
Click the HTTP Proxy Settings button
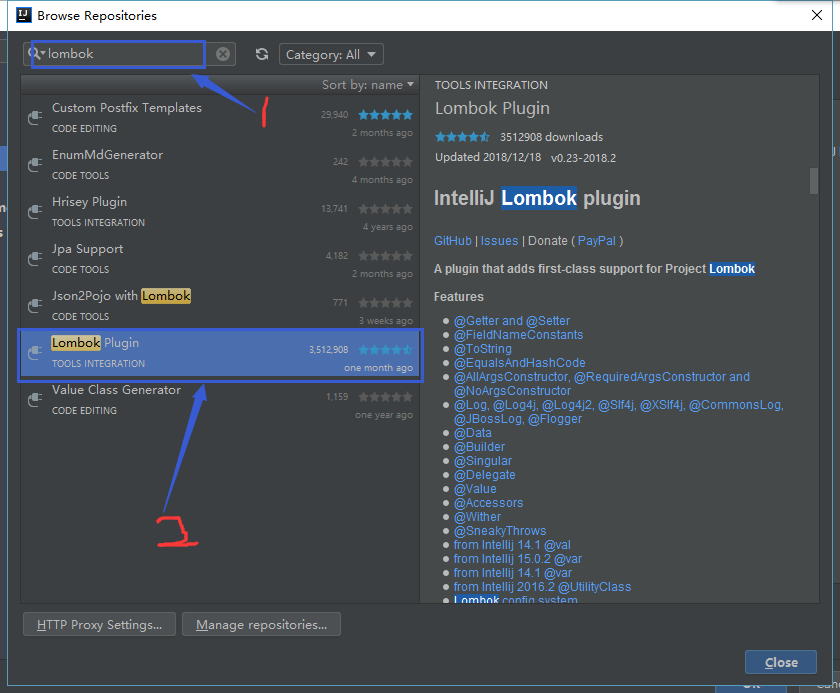98,624
